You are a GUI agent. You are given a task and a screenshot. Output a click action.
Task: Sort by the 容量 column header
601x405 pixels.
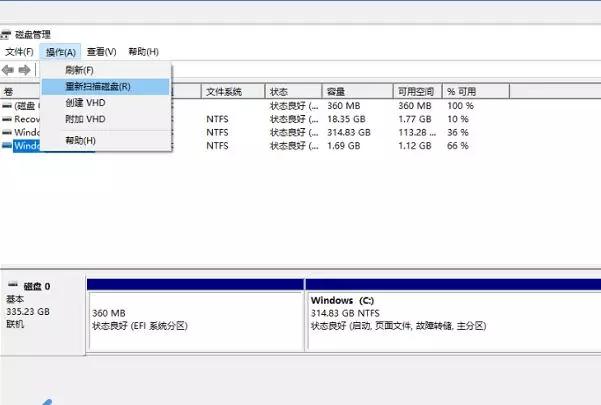click(336, 92)
